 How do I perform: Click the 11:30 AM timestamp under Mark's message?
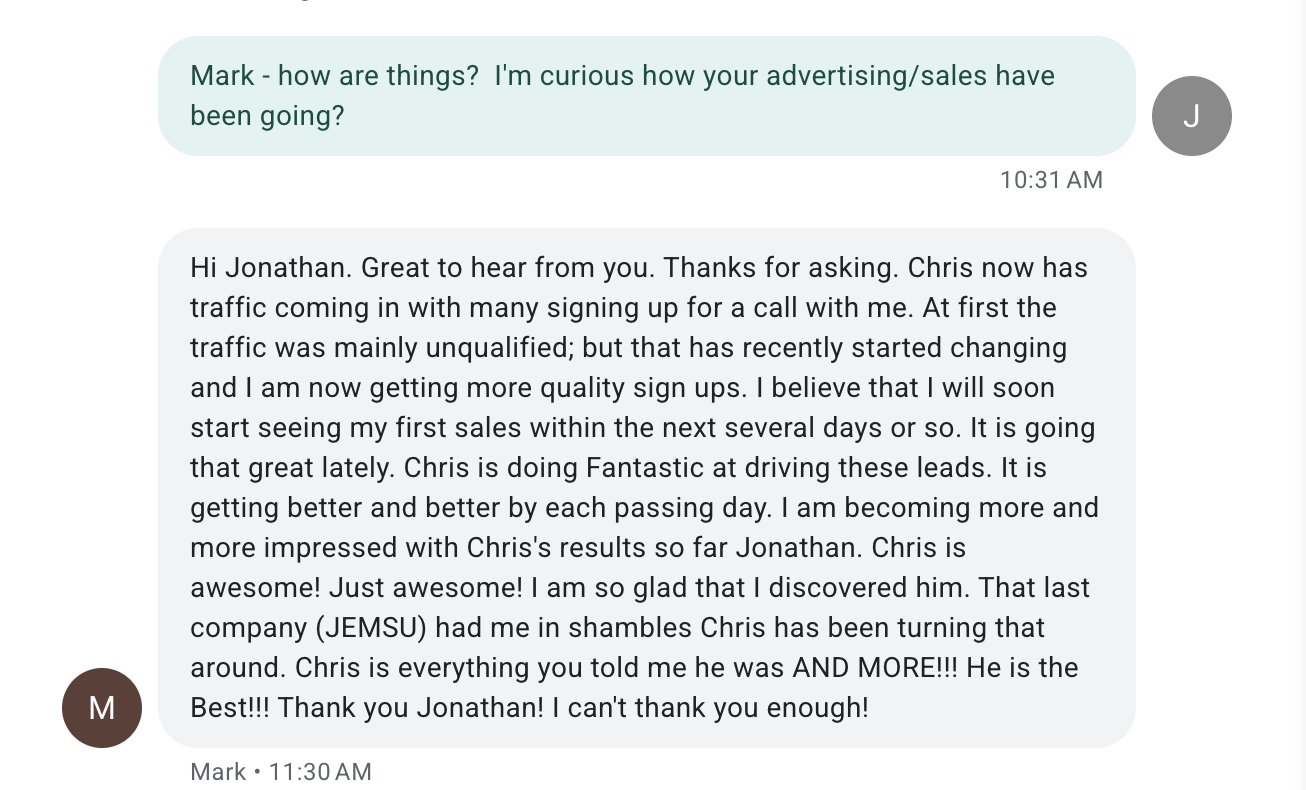(x=320, y=772)
